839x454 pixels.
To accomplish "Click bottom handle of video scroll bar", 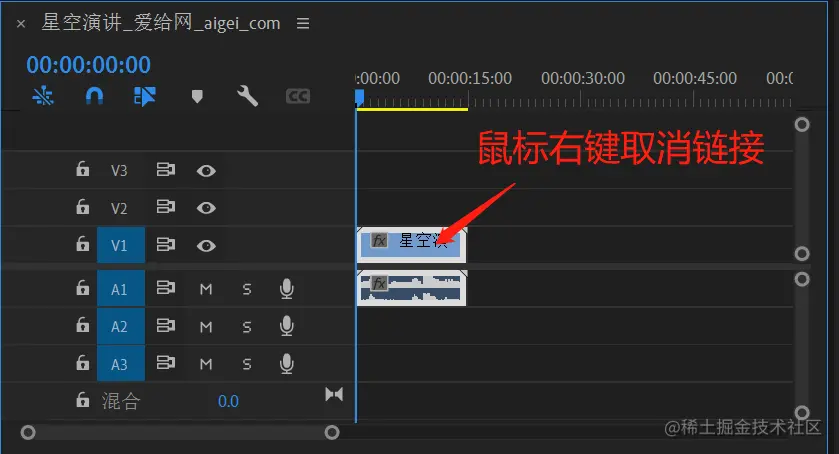I will (x=802, y=253).
